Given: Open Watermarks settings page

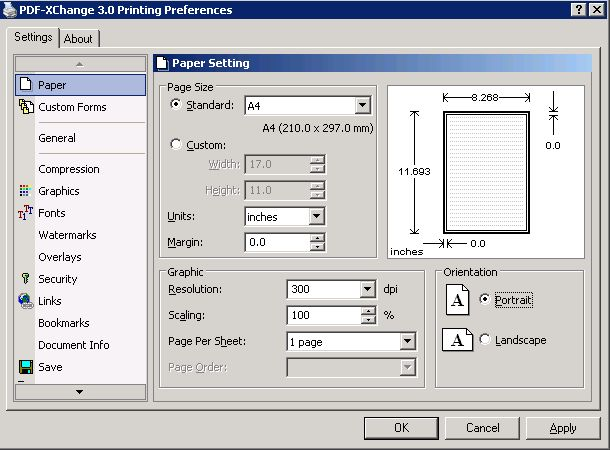Looking at the screenshot, I should pos(67,235).
